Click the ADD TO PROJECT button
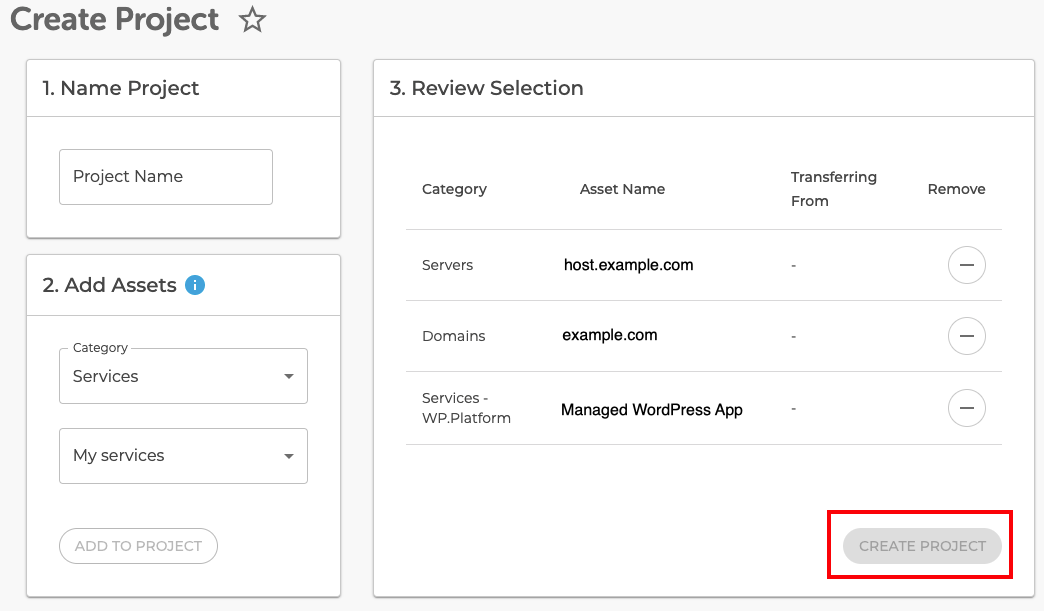1044x611 pixels. click(x=138, y=545)
